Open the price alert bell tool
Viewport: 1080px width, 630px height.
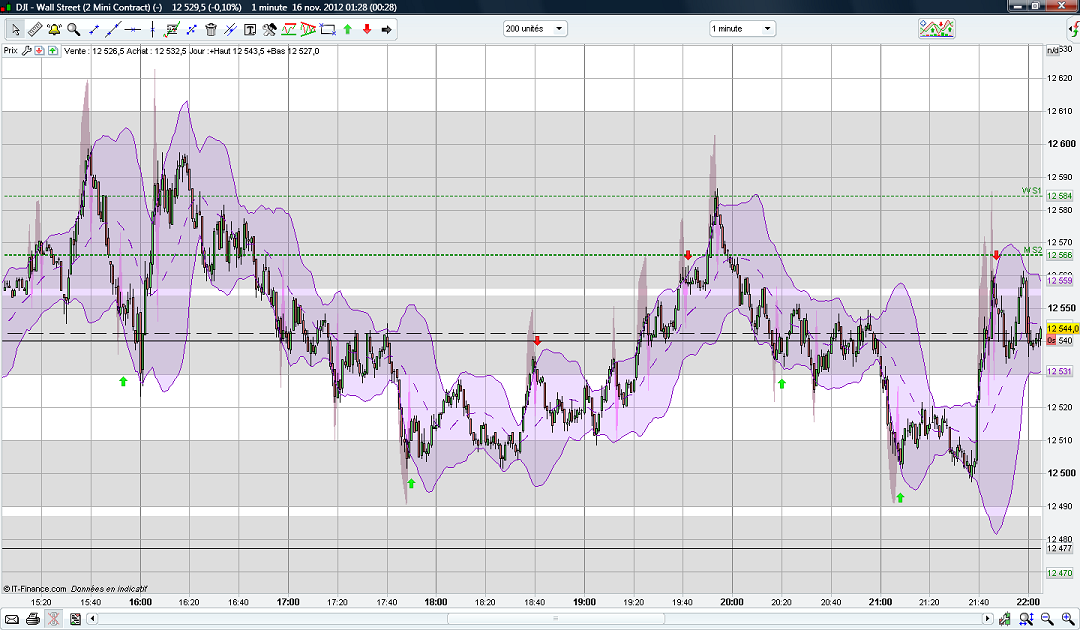pos(54,29)
